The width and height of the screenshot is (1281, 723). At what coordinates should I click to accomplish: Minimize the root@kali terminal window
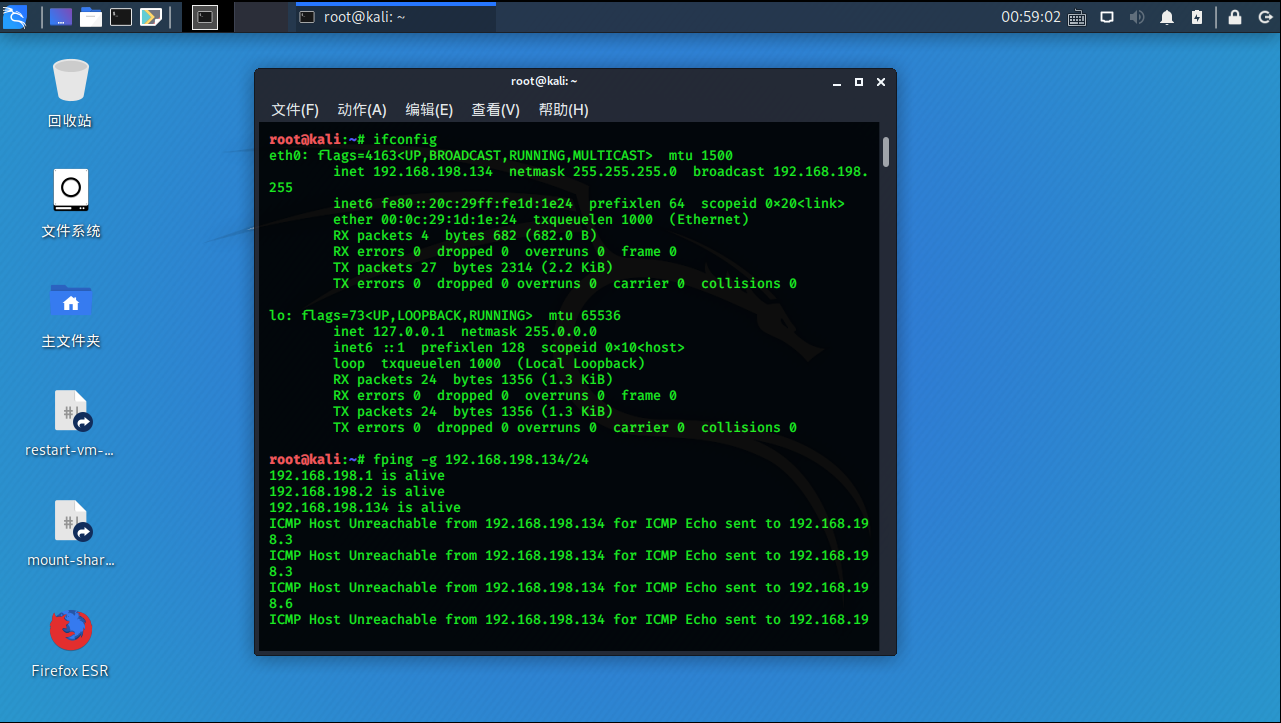coord(837,82)
